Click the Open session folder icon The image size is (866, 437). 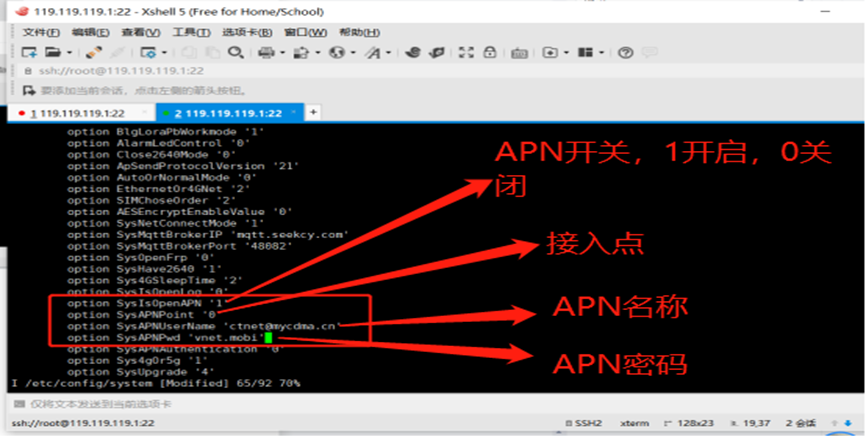click(x=53, y=52)
